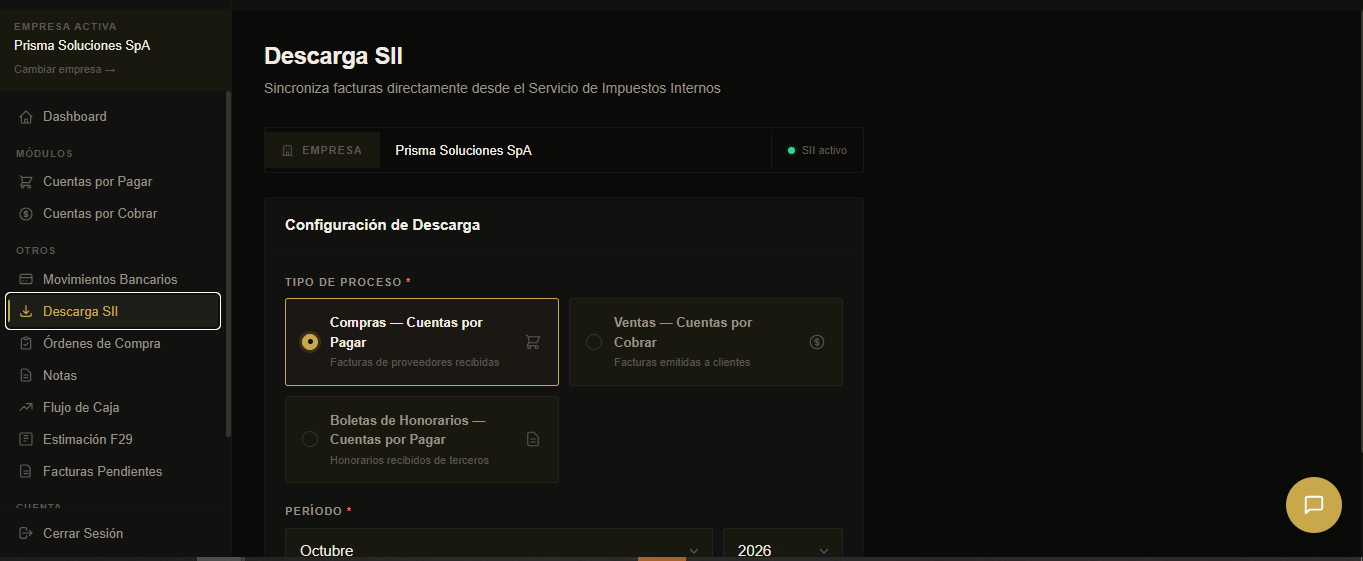Click the Cuentas por Pagar cart icon
Viewport: 1363px width, 561px height.
26,182
